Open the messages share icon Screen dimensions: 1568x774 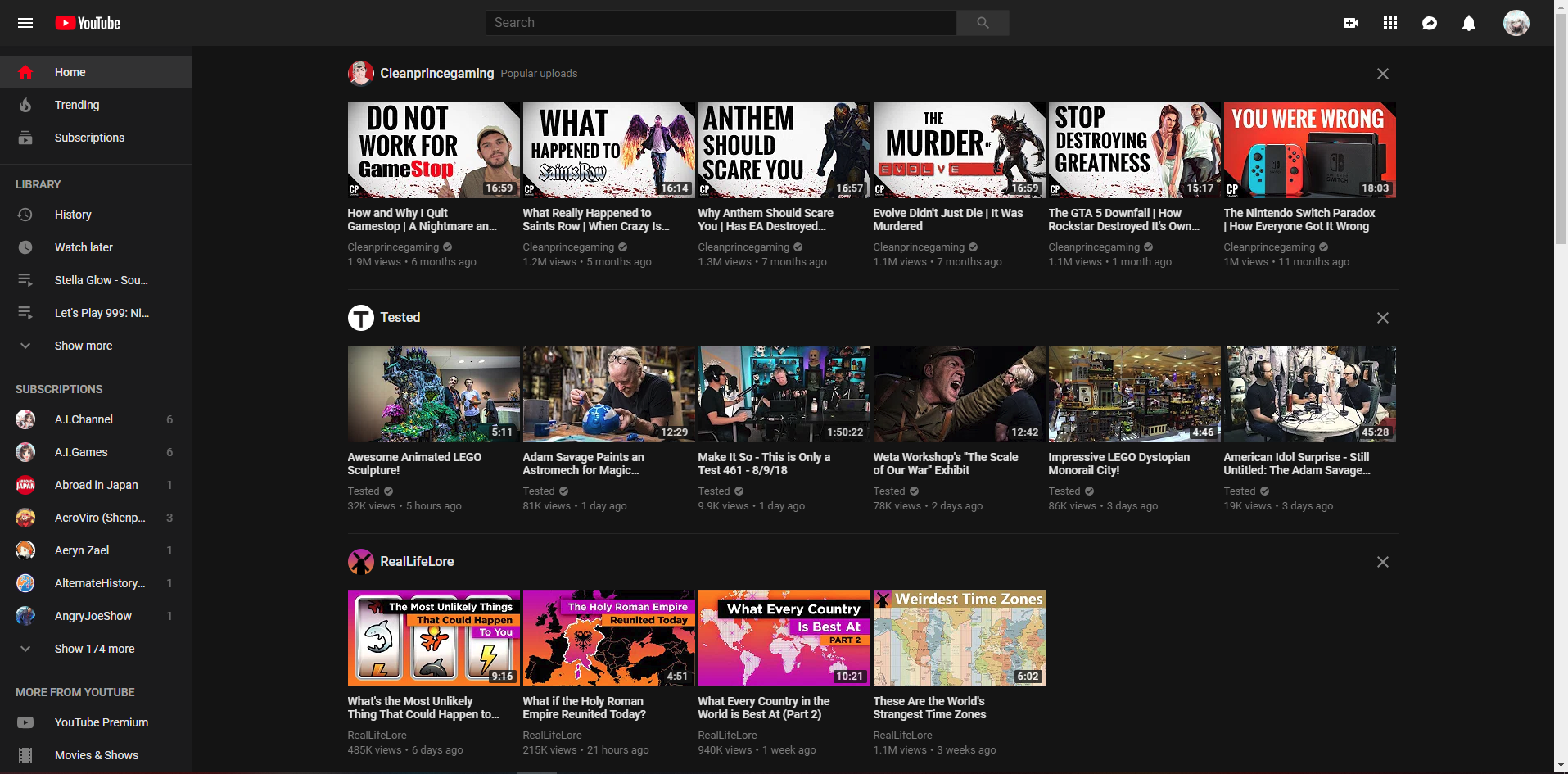[1430, 23]
